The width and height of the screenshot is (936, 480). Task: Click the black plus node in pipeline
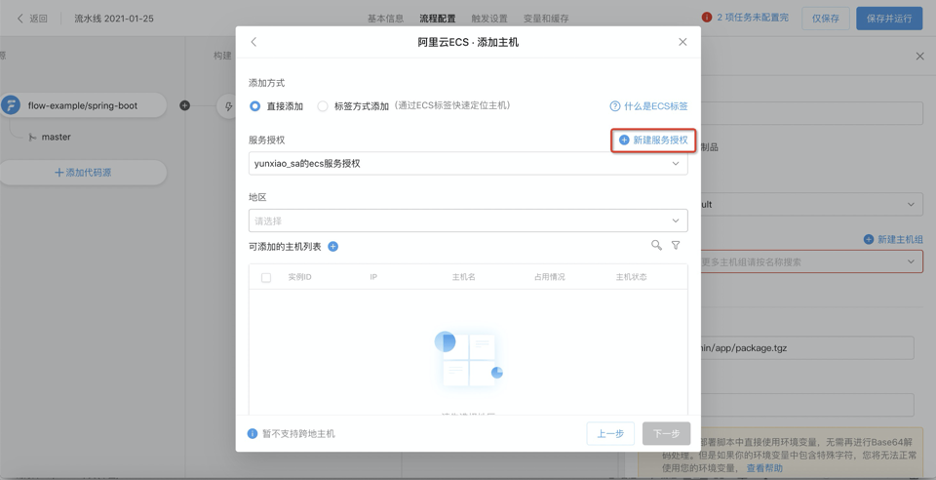tap(185, 106)
